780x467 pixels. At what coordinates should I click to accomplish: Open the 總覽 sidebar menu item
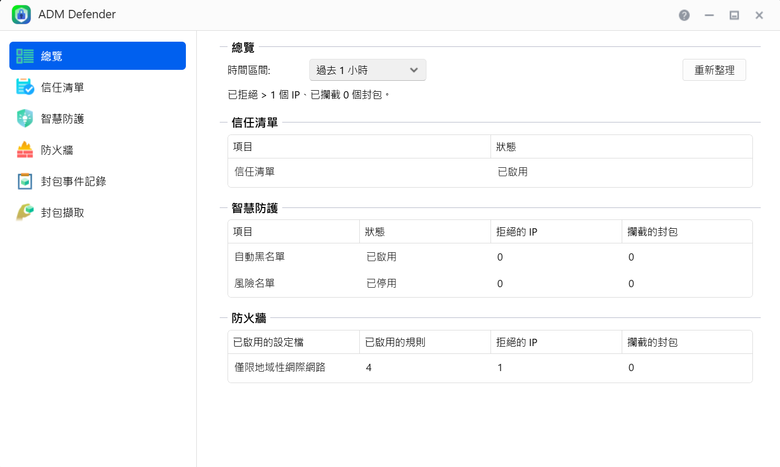(98, 56)
